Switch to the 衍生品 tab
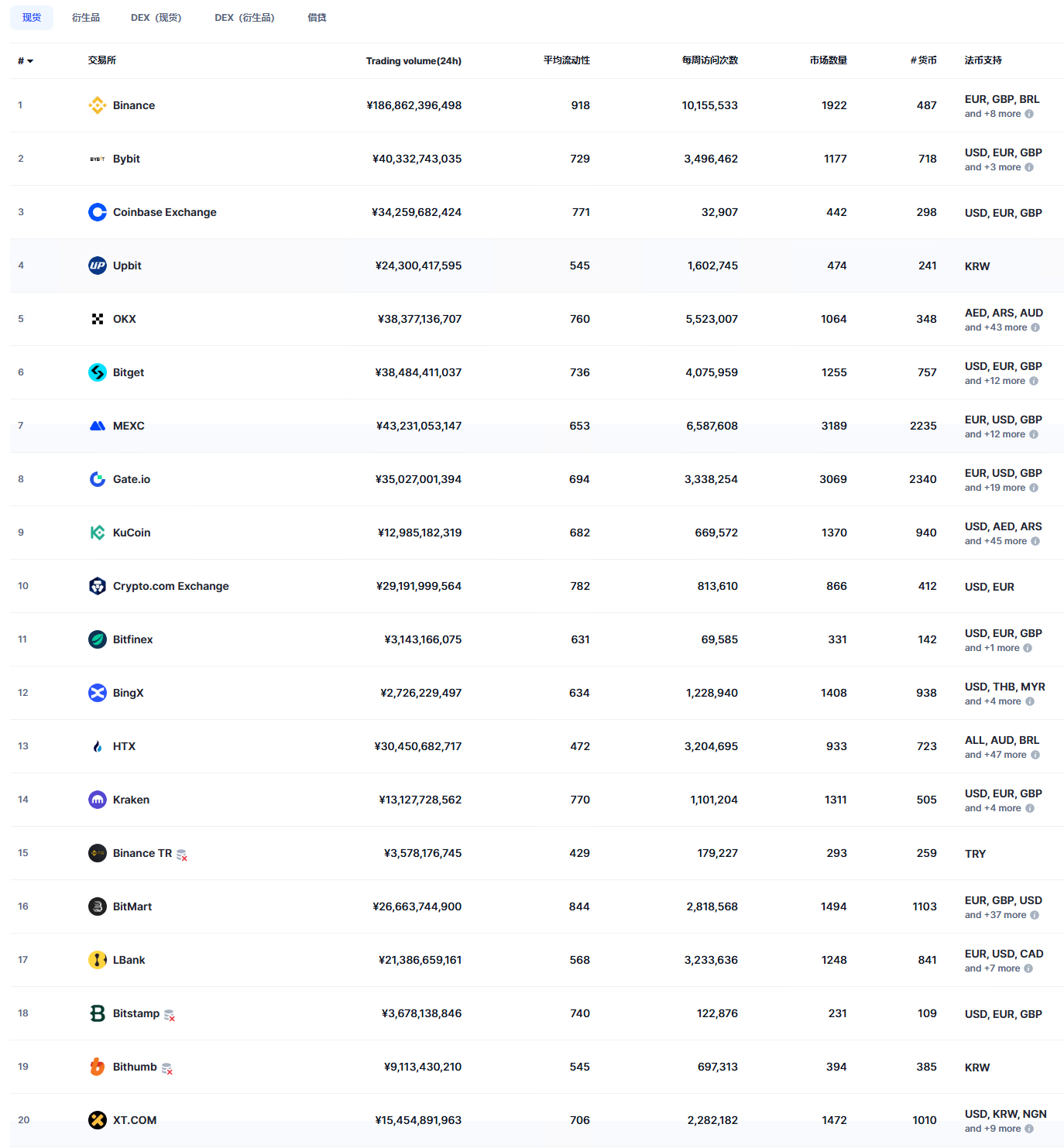 click(x=86, y=18)
